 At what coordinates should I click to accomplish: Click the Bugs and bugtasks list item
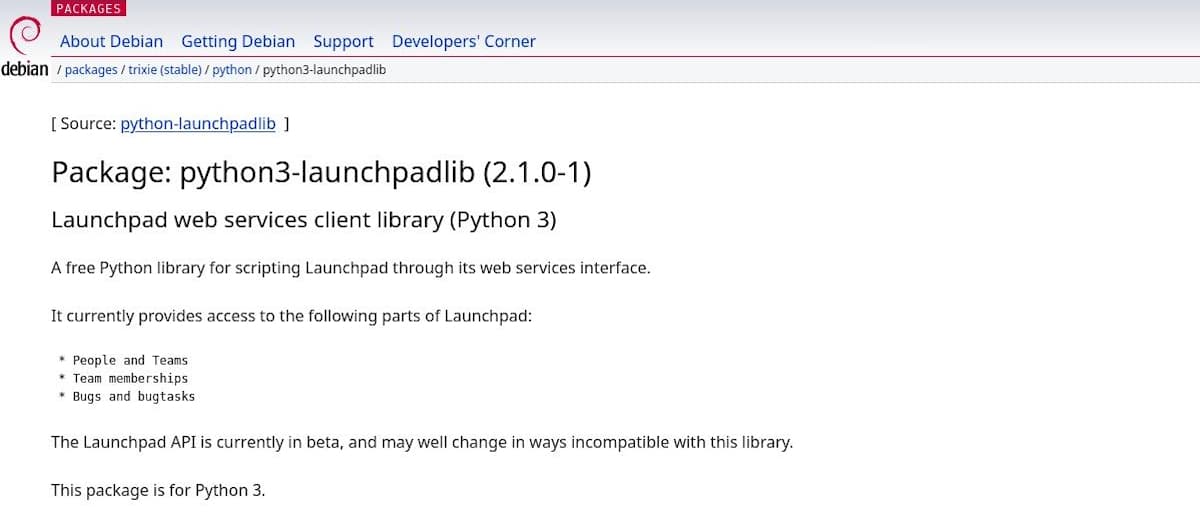(134, 396)
